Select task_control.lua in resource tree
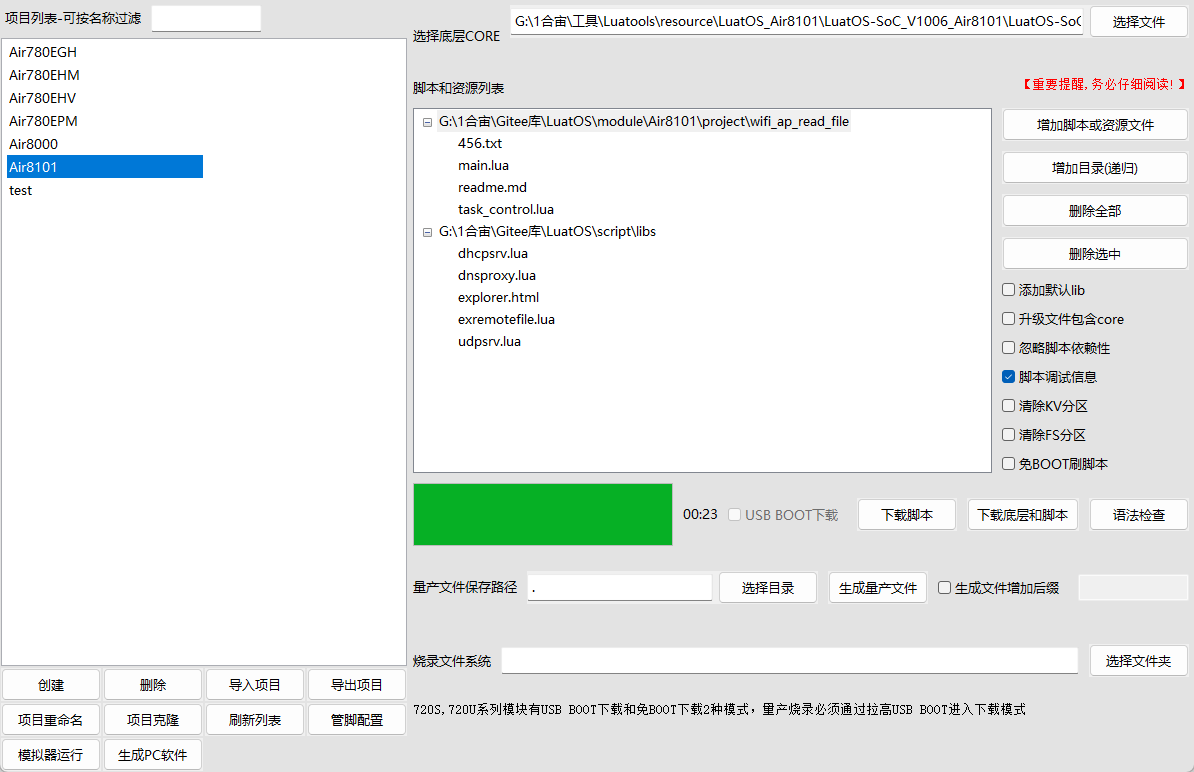The width and height of the screenshot is (1194, 772). coord(506,209)
